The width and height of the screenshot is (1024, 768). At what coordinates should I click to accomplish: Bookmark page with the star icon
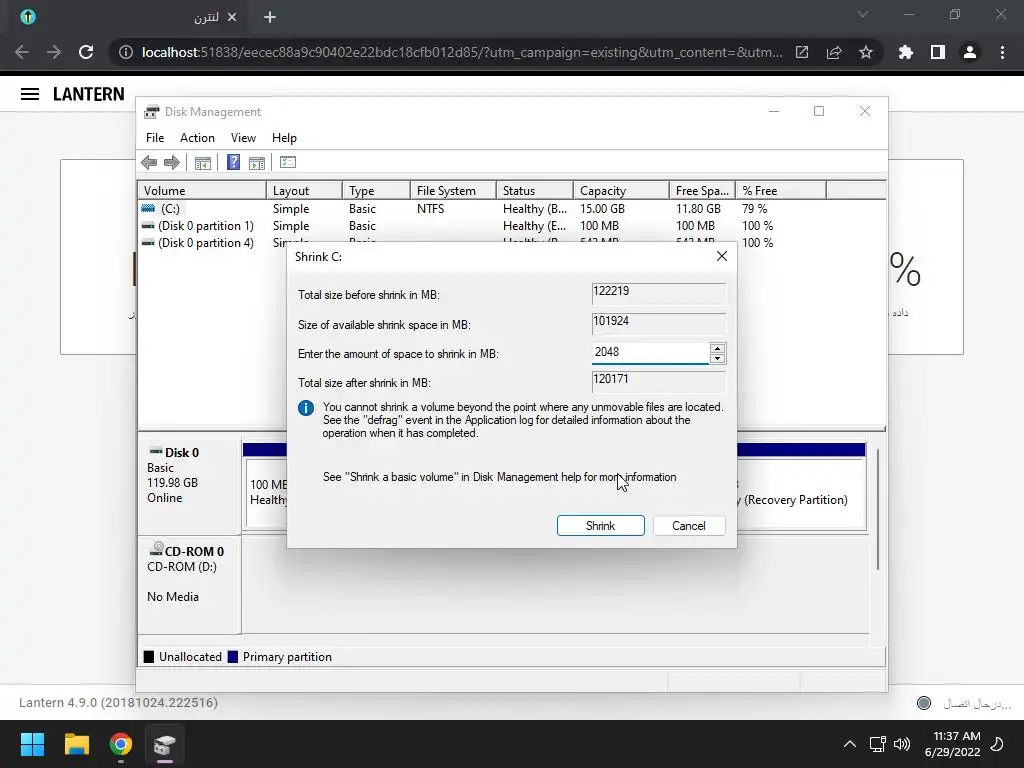866,52
